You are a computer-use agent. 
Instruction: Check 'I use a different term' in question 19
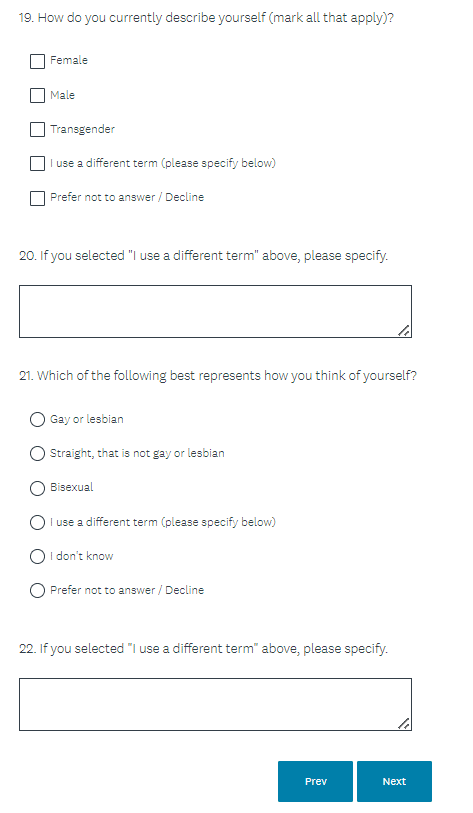click(x=37, y=164)
